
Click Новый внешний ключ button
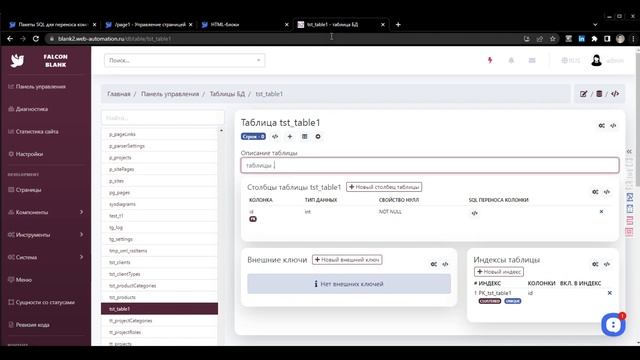coord(347,260)
